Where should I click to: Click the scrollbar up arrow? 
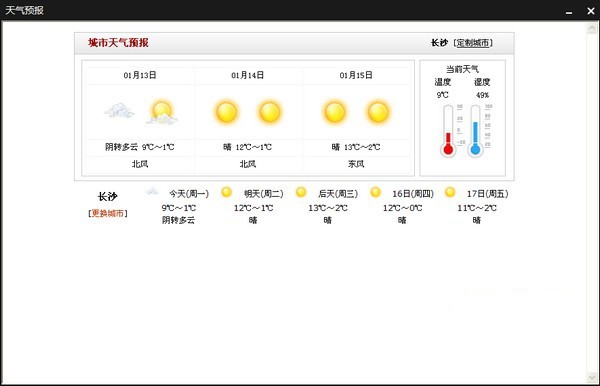tap(592, 28)
